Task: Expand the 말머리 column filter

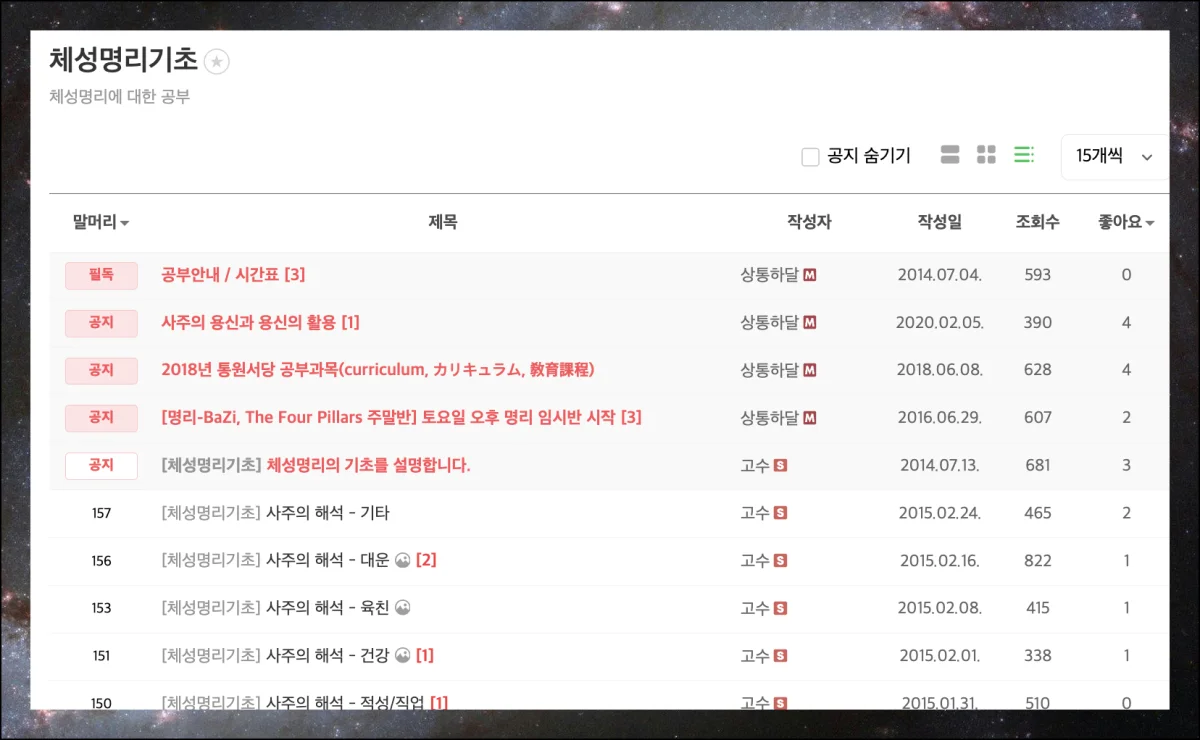Action: point(101,223)
